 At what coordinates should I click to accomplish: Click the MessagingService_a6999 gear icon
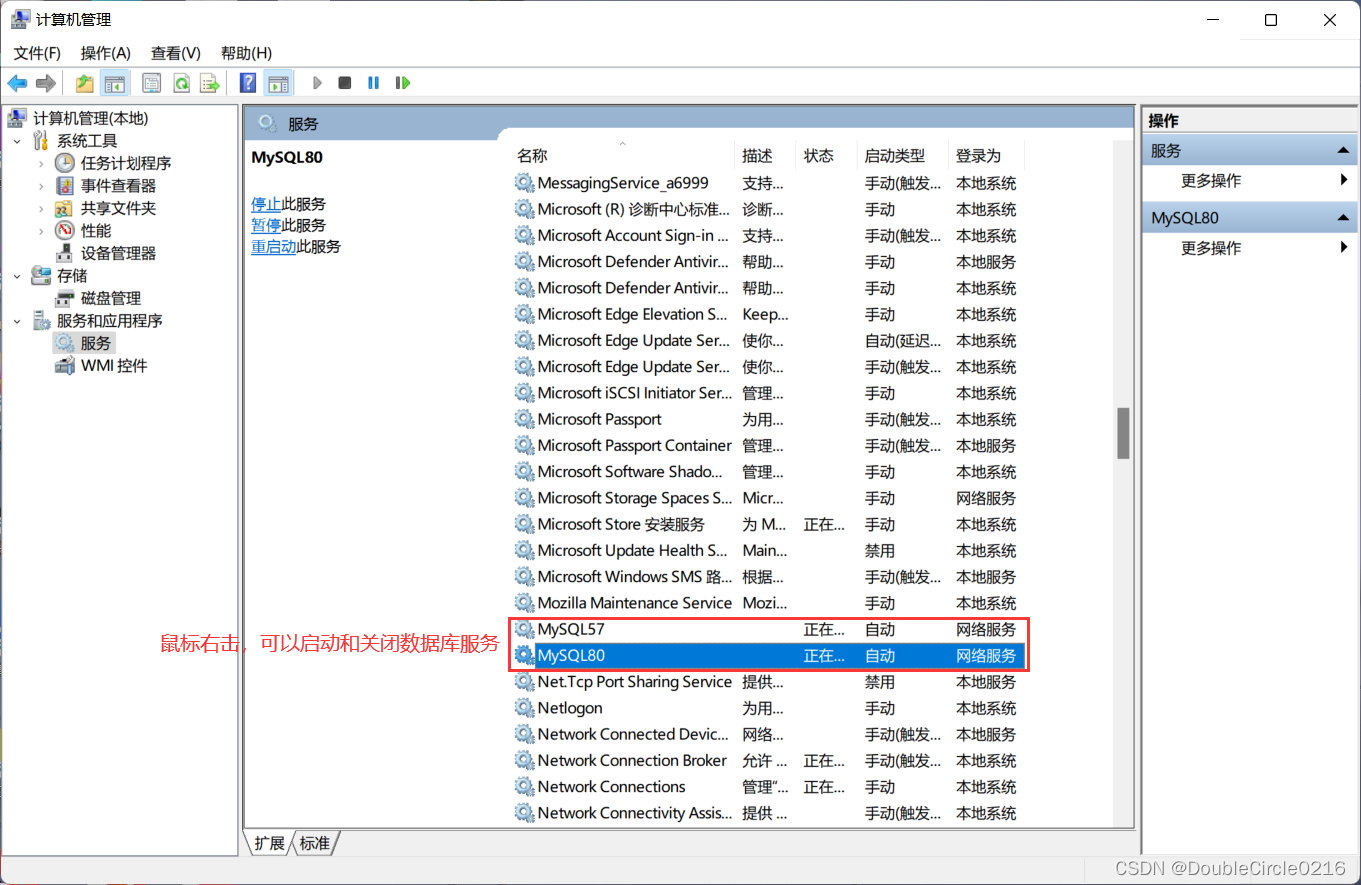pos(524,183)
